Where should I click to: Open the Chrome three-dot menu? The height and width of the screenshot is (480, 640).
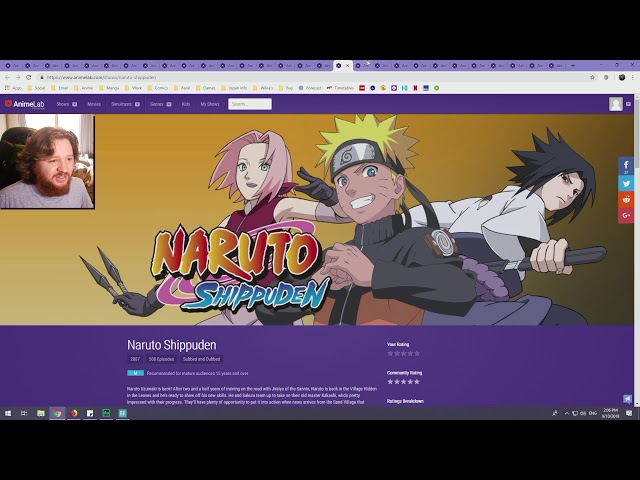pos(633,77)
